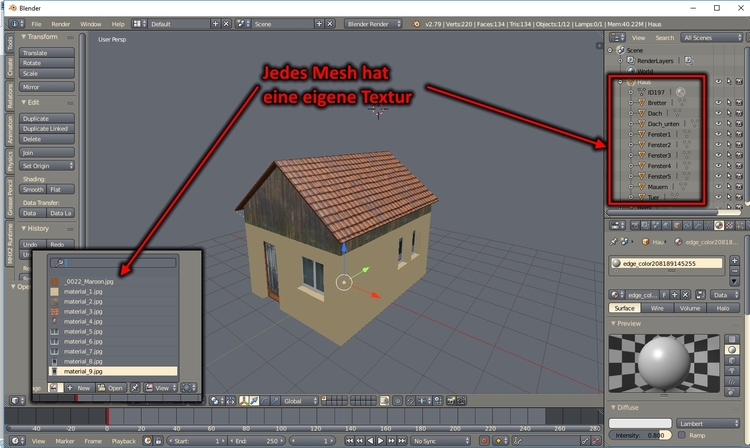Open the Render tab camera icon in properties
Screen dimensions: 750x448
click(635, 225)
